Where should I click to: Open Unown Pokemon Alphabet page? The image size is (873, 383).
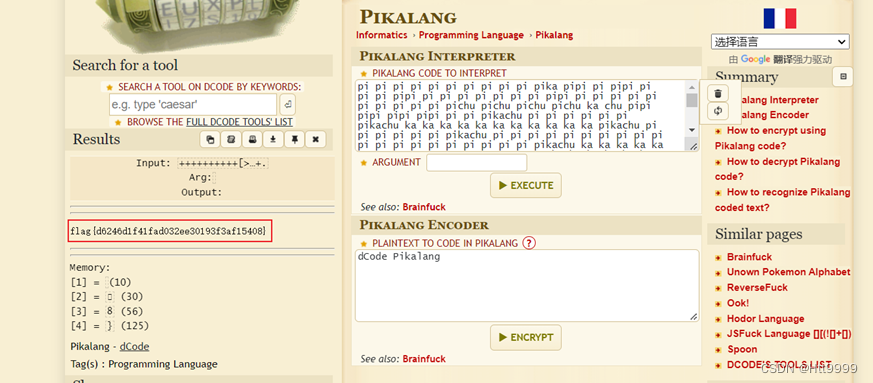pyautogui.click(x=788, y=272)
